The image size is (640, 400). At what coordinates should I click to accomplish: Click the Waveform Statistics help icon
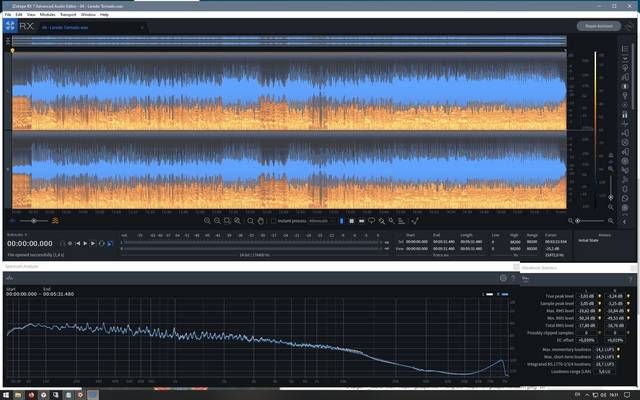tap(631, 278)
